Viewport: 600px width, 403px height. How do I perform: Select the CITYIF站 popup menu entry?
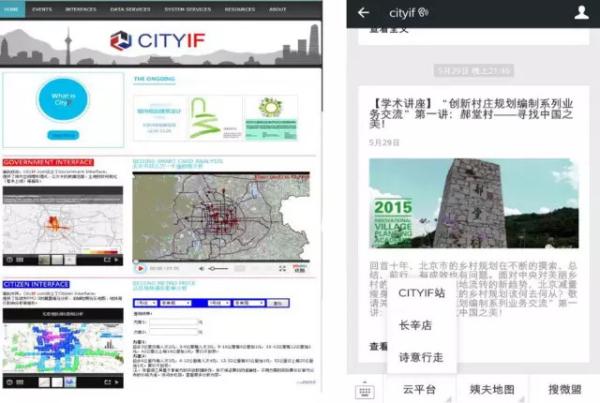(422, 293)
